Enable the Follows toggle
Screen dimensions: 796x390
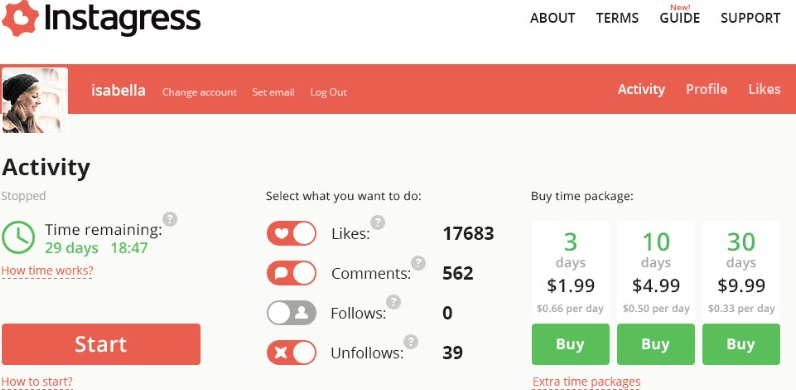click(x=291, y=313)
